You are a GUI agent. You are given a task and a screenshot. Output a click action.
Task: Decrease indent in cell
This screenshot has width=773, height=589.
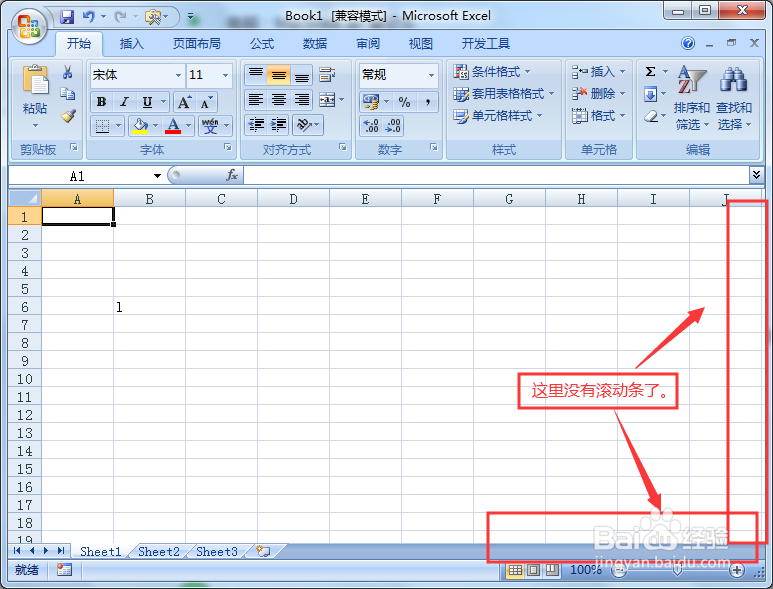pyautogui.click(x=256, y=125)
